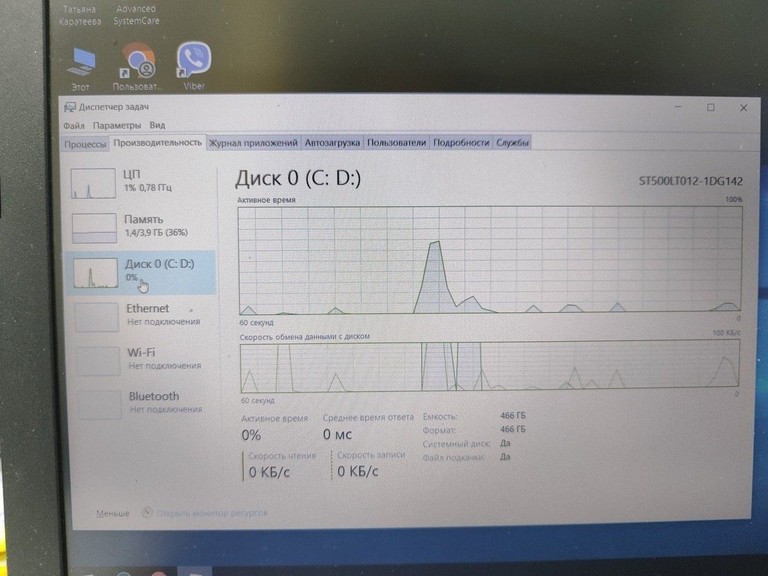This screenshot has height=576, width=768.
Task: Switch to the Пользователи tab
Action: (396, 143)
